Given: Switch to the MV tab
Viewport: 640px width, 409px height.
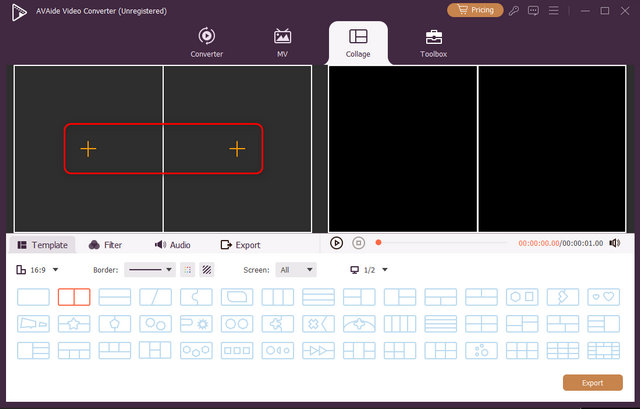Looking at the screenshot, I should pos(282,42).
